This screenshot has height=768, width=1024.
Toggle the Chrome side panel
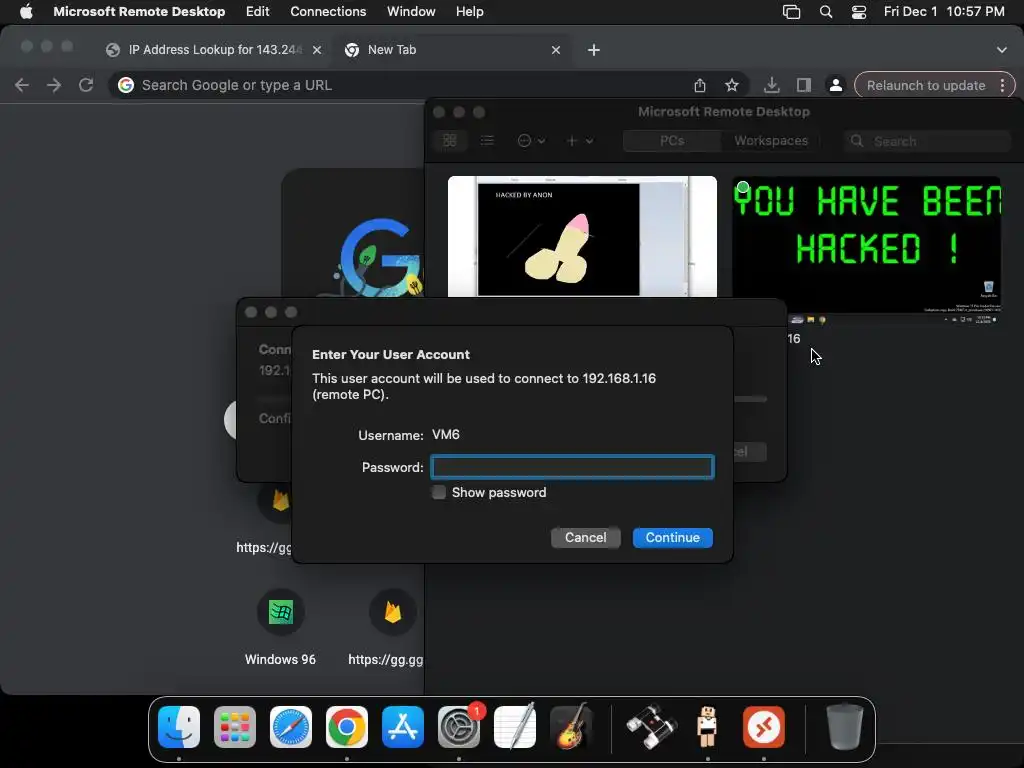tap(804, 86)
